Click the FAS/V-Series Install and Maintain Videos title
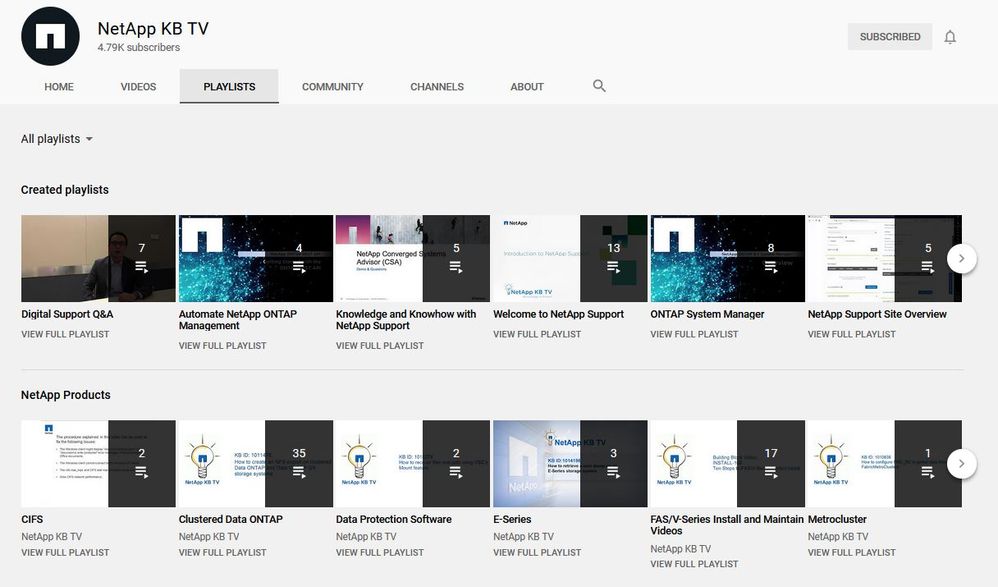 click(x=727, y=525)
